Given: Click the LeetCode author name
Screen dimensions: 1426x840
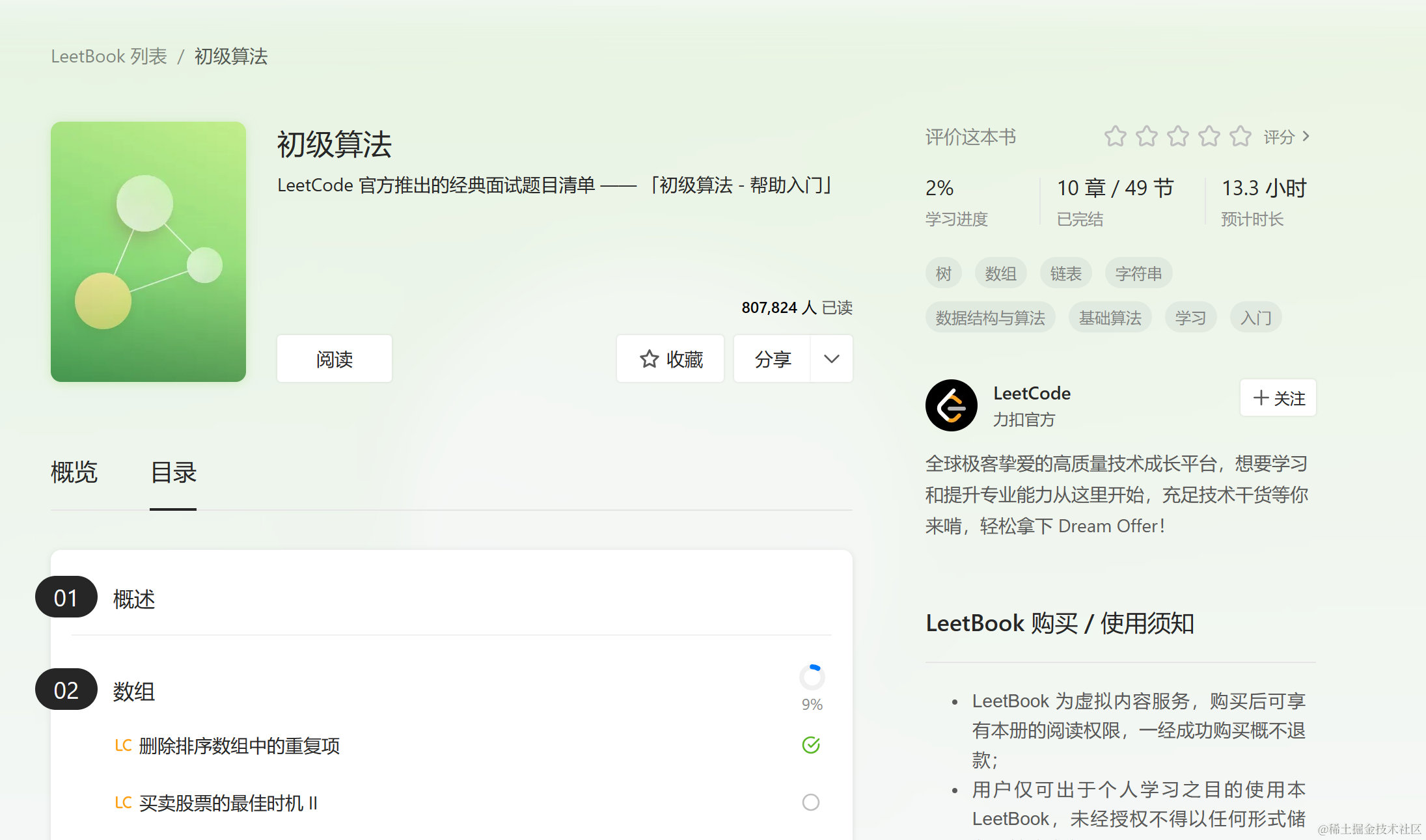Looking at the screenshot, I should click(1032, 393).
